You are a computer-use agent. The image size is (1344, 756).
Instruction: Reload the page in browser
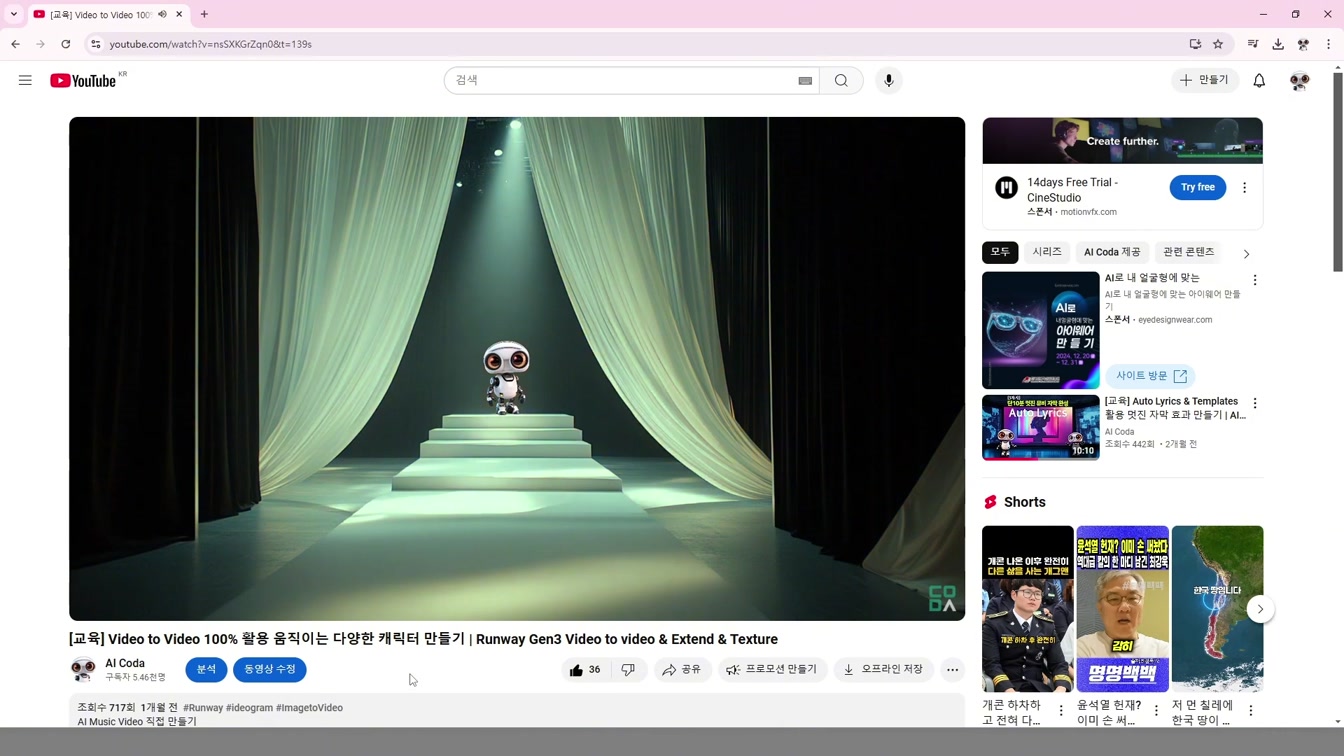click(66, 44)
